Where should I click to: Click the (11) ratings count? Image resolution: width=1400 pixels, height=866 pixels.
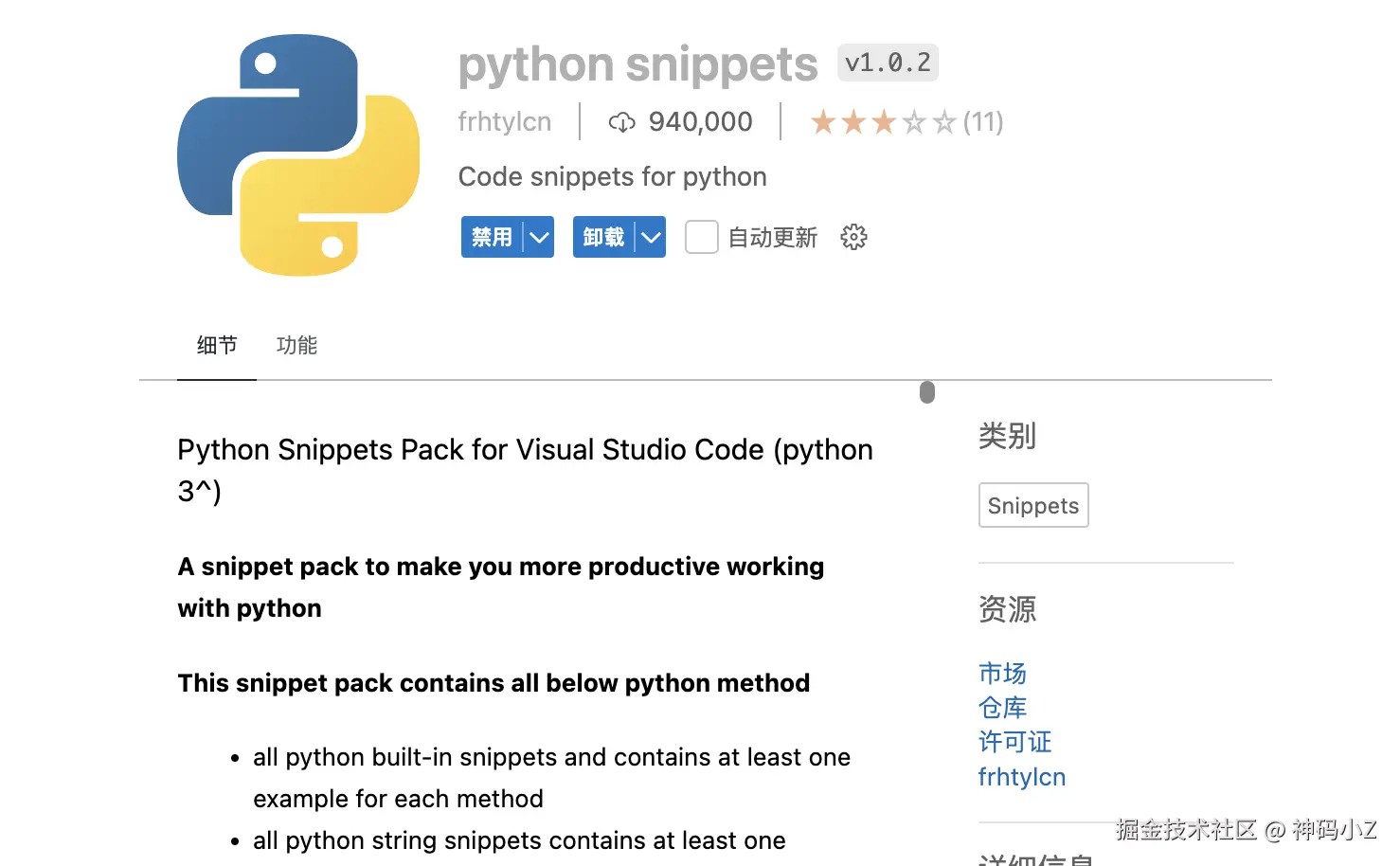983,122
